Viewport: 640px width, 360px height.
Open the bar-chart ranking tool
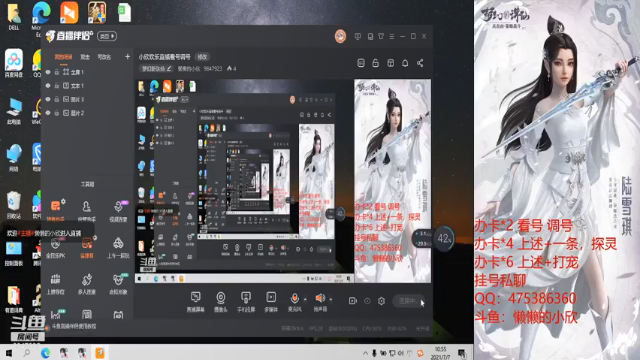coord(55,283)
